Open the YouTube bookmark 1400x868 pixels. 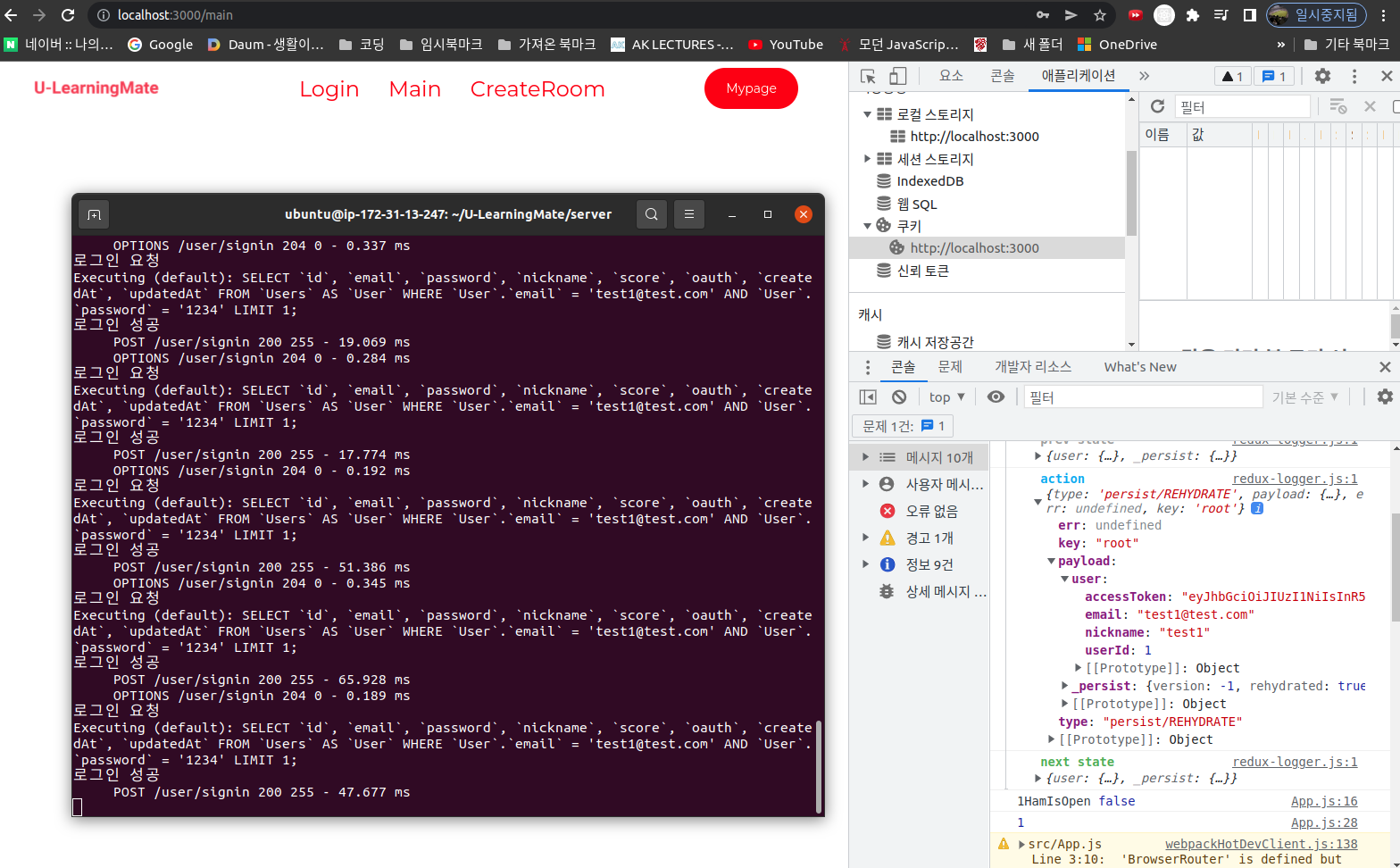pyautogui.click(x=786, y=45)
